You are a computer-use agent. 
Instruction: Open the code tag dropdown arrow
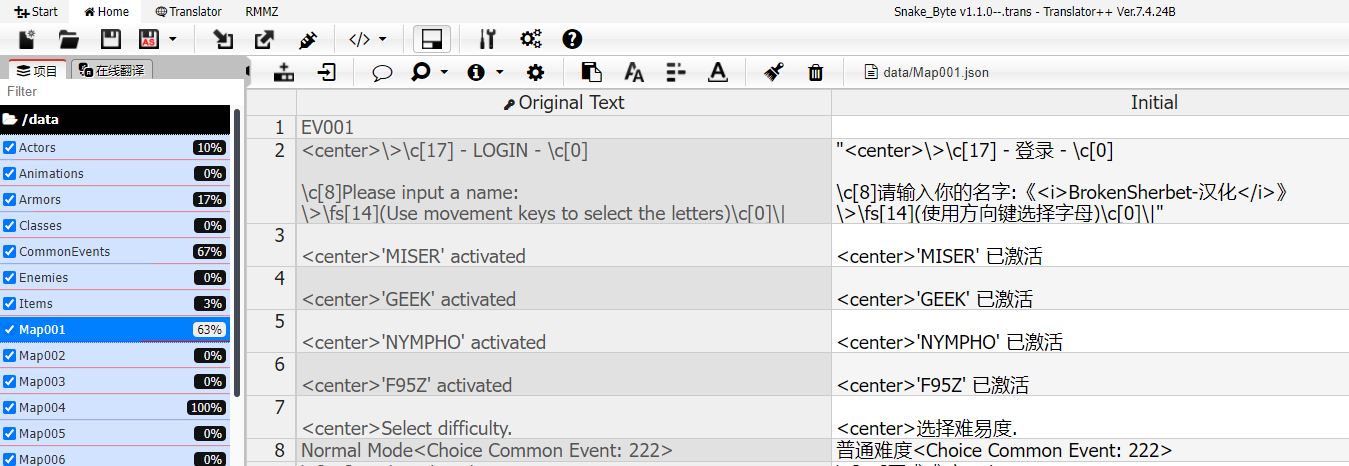[383, 39]
